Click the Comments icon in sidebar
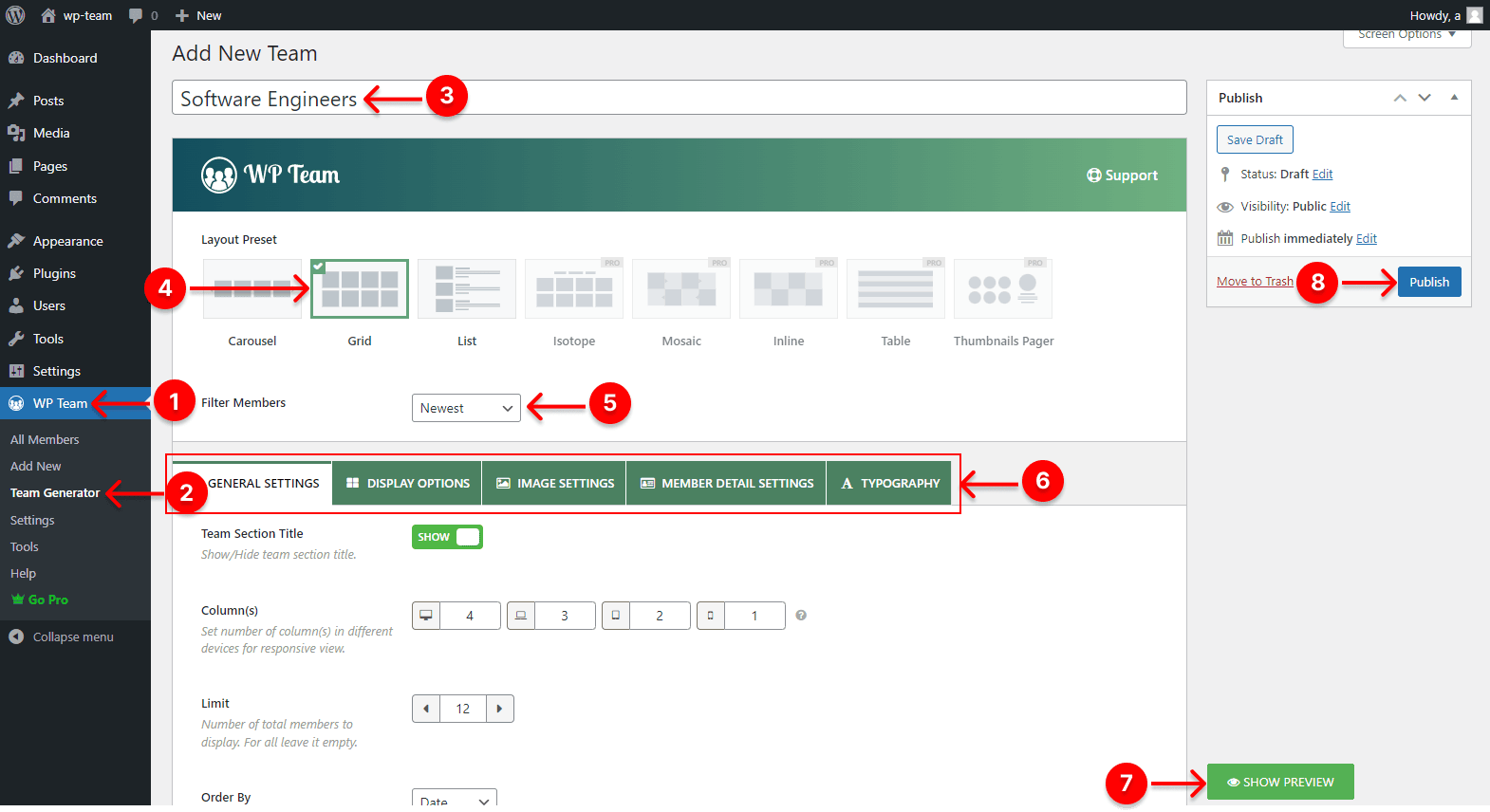This screenshot has height=812, width=1490. [16, 198]
